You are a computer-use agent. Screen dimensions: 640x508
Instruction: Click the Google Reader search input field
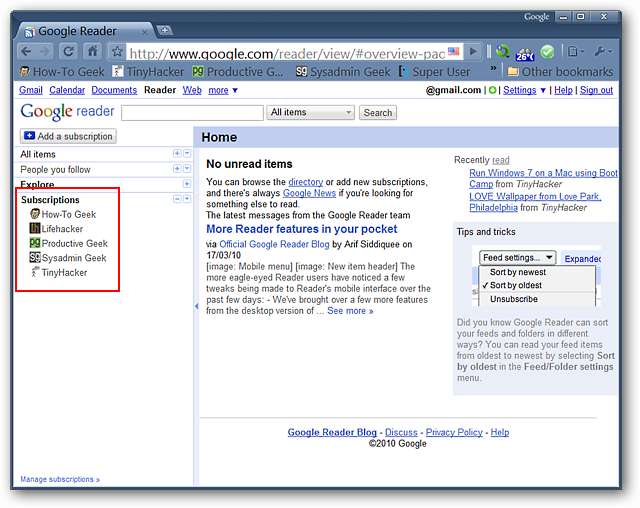click(192, 113)
